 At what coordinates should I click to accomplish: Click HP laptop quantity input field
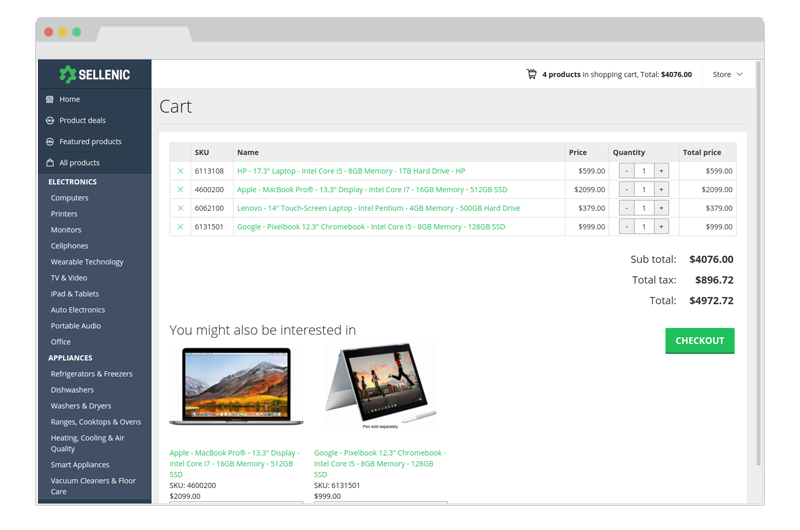point(644,171)
